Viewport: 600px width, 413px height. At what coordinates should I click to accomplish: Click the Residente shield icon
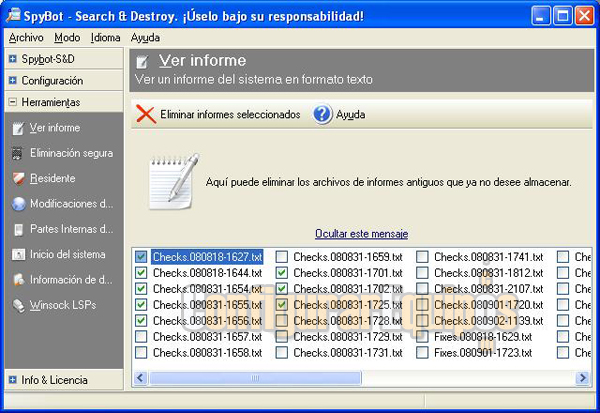point(18,178)
